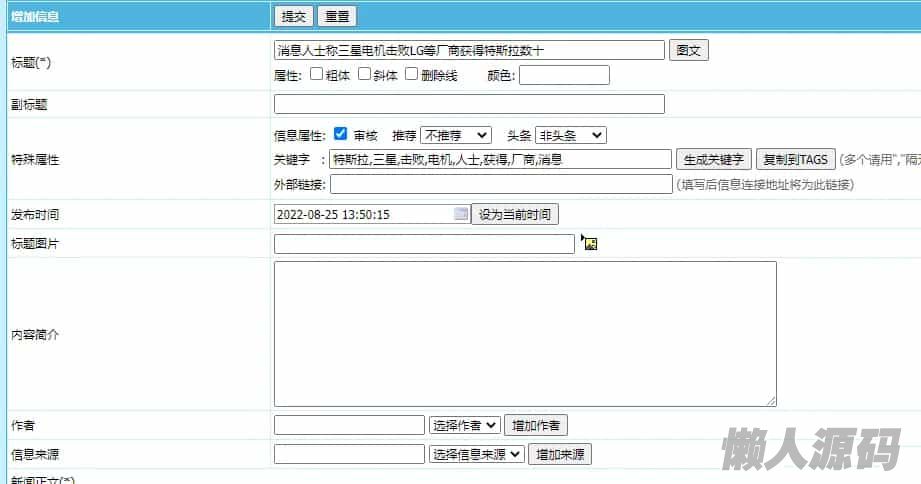Open the 选择作者 dropdown
The image size is (921, 484).
click(465, 425)
